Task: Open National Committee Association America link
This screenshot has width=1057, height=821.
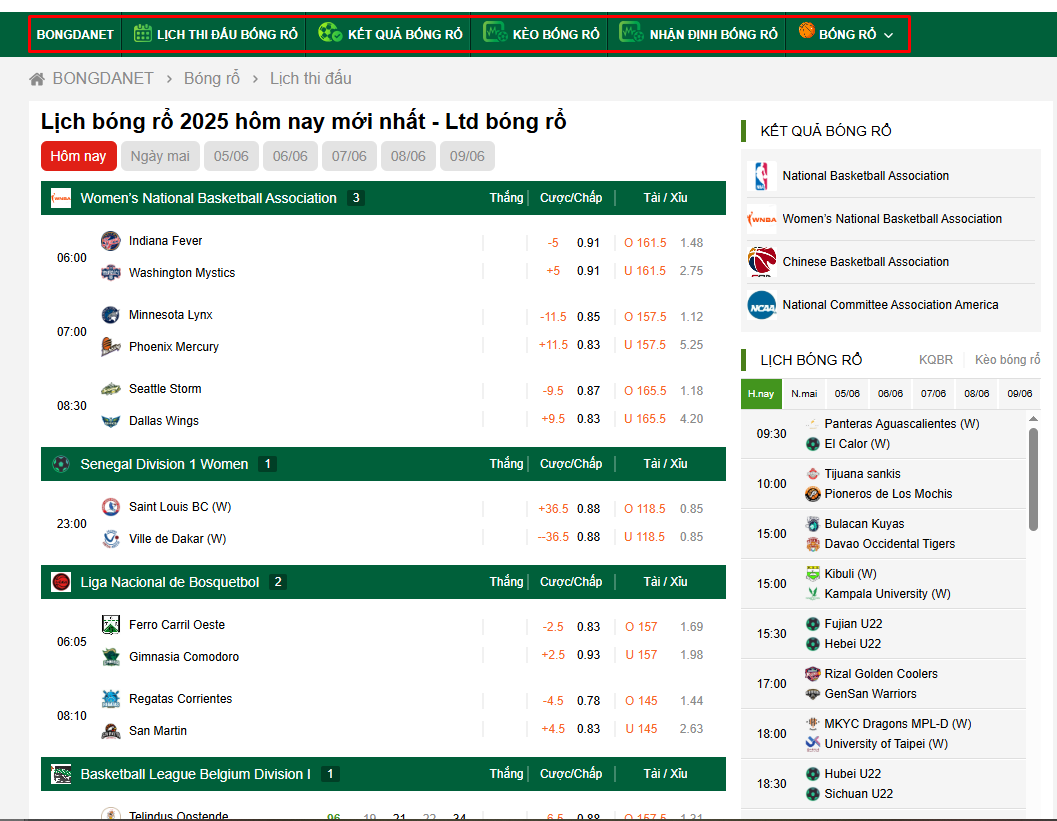Action: click(x=890, y=305)
